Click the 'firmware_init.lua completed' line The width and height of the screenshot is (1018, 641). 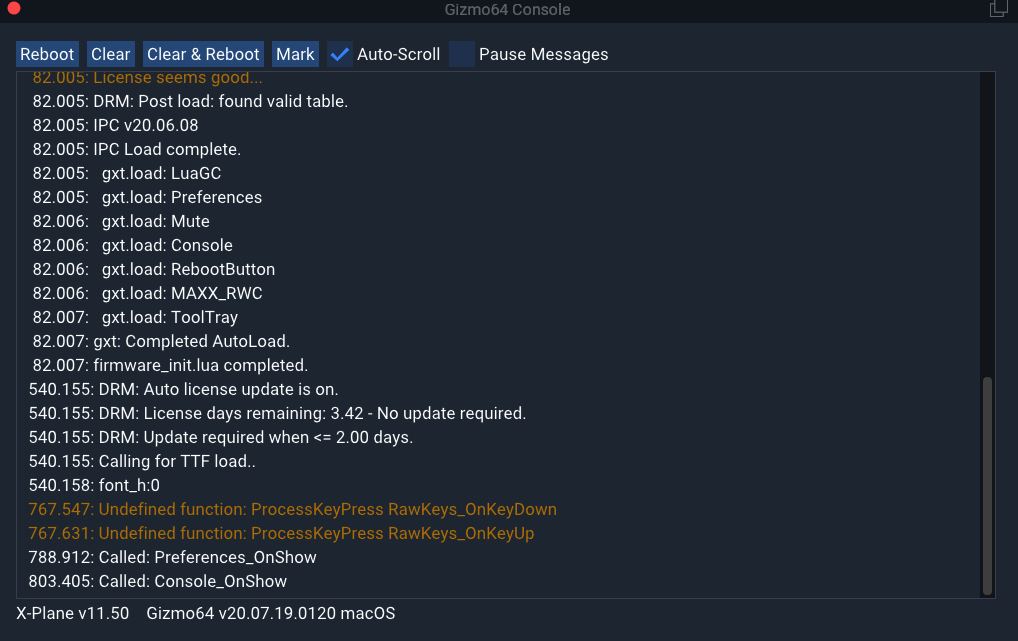(x=170, y=365)
